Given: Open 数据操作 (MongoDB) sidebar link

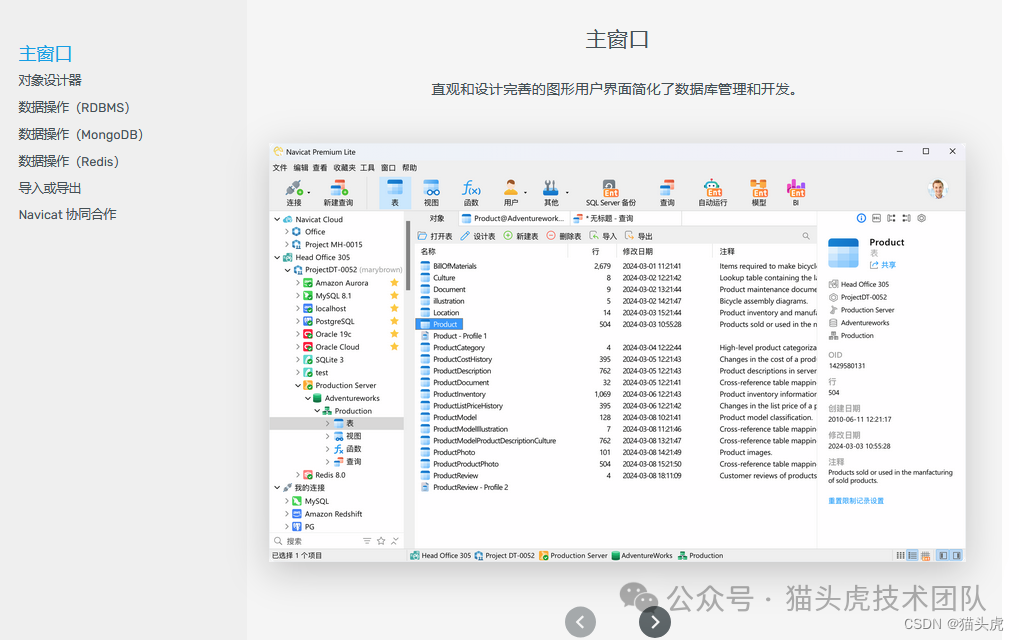Looking at the screenshot, I should (81, 134).
